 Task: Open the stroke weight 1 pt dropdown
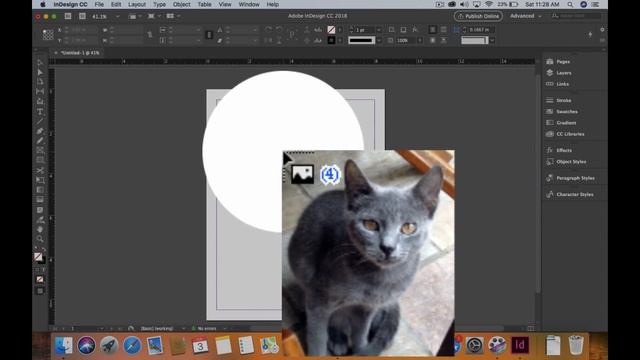click(x=379, y=30)
